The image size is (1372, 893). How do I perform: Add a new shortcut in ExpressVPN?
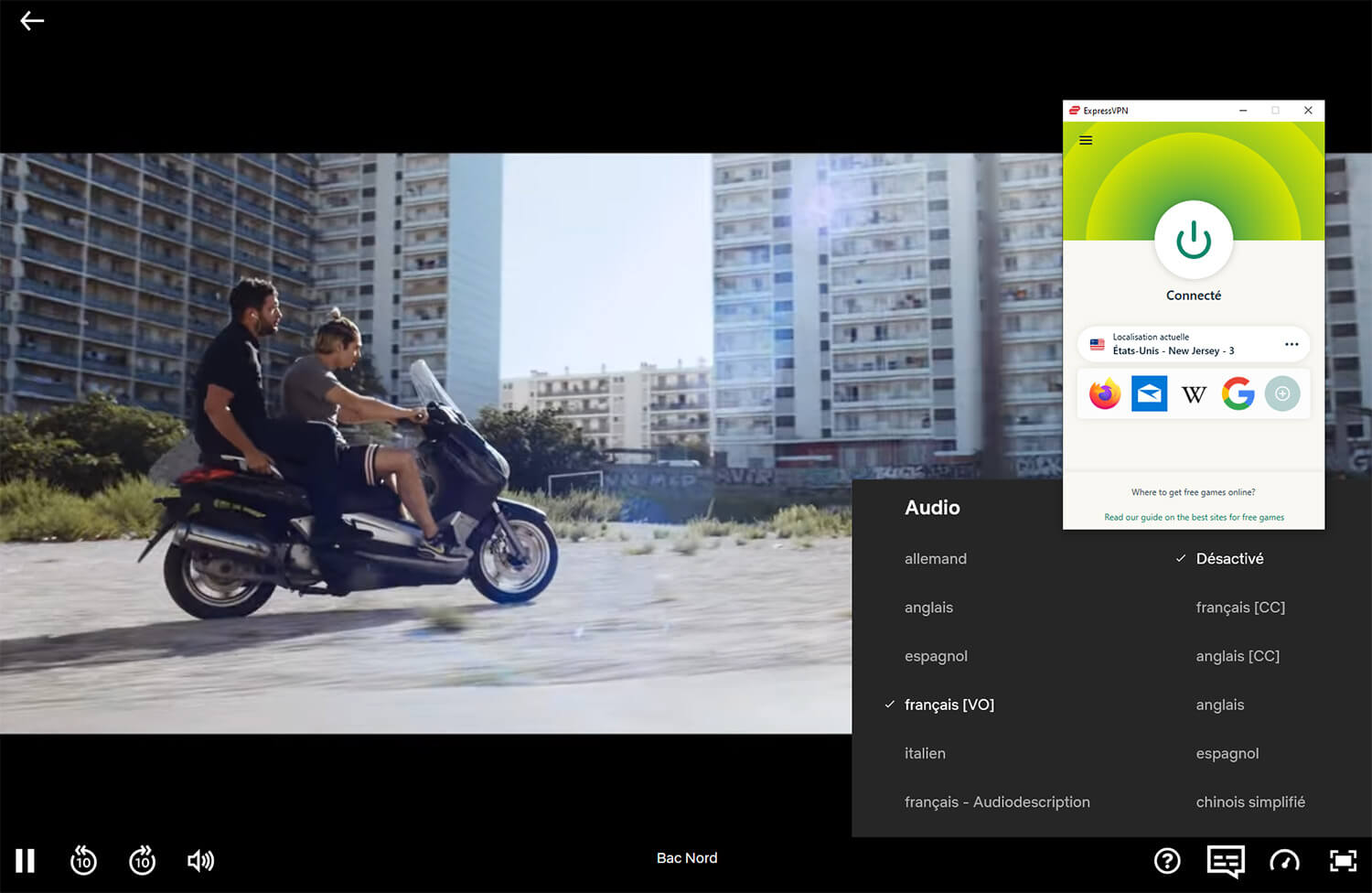[1282, 393]
